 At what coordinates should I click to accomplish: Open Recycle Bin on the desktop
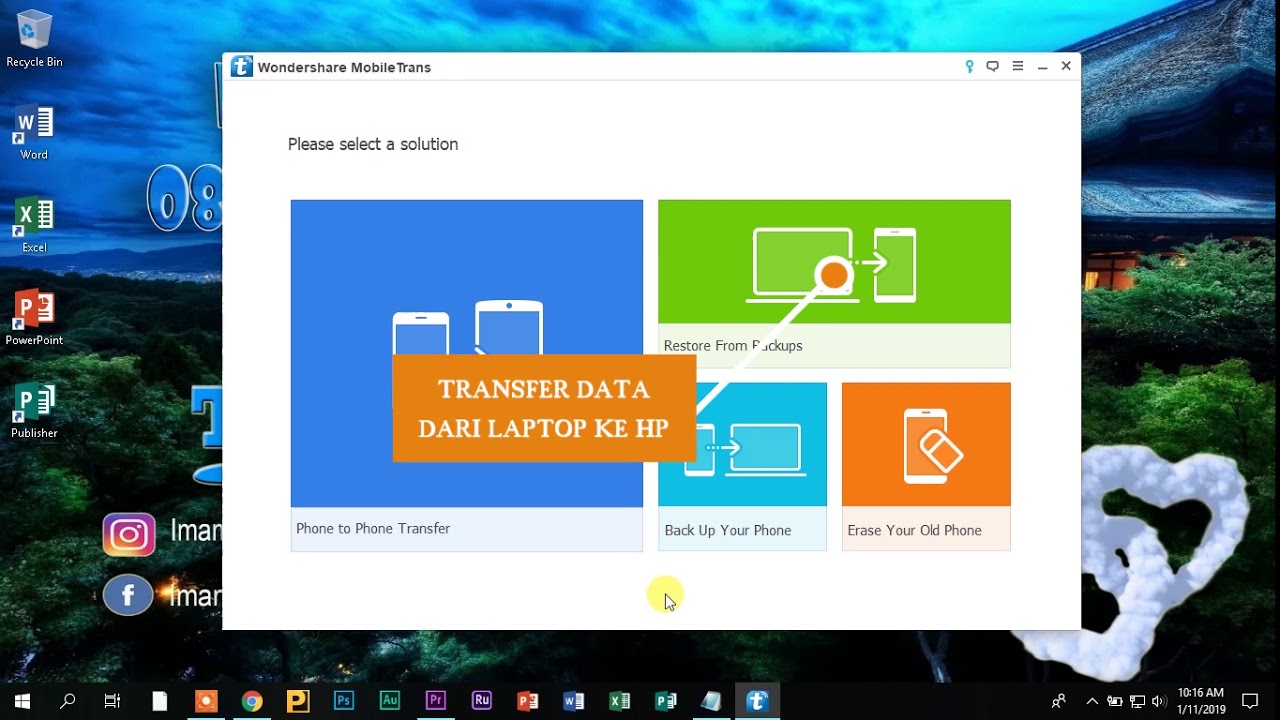(x=34, y=40)
